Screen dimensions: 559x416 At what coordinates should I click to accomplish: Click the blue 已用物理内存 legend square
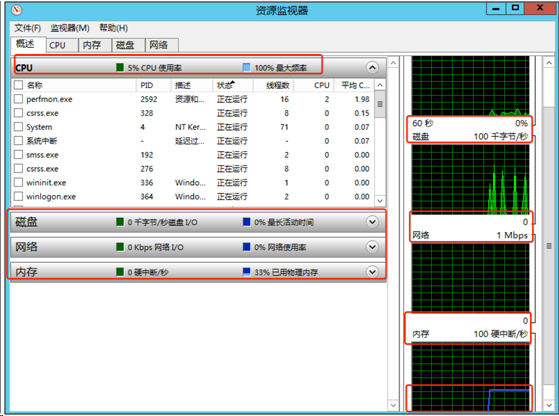tap(246, 272)
